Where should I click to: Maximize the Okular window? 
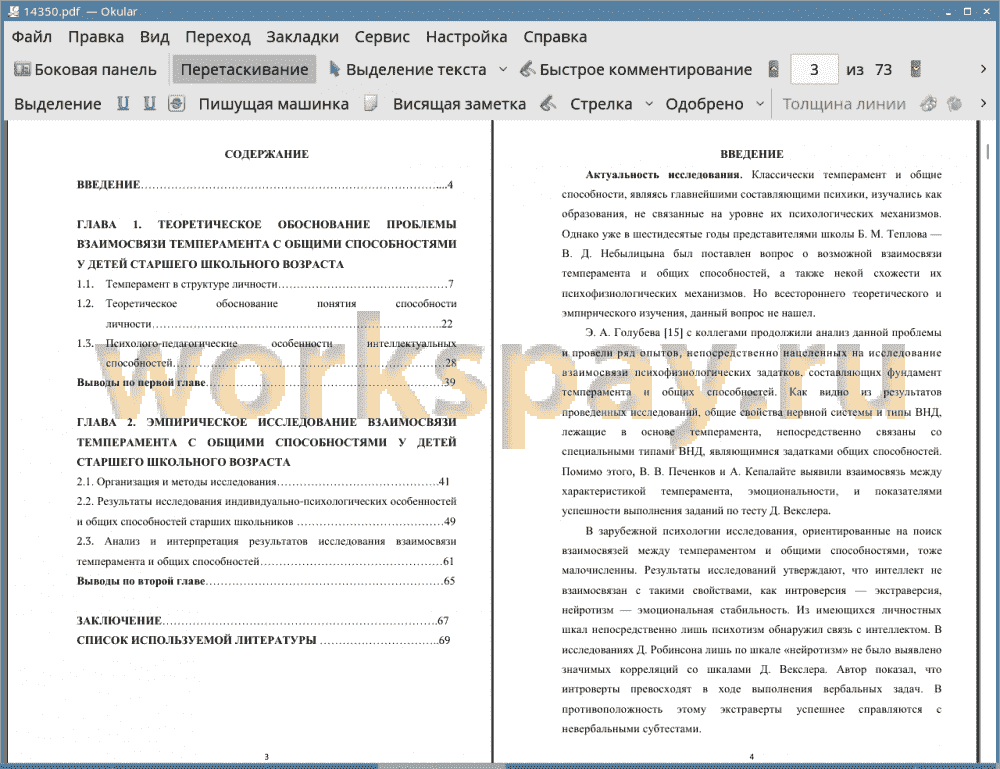[967, 11]
